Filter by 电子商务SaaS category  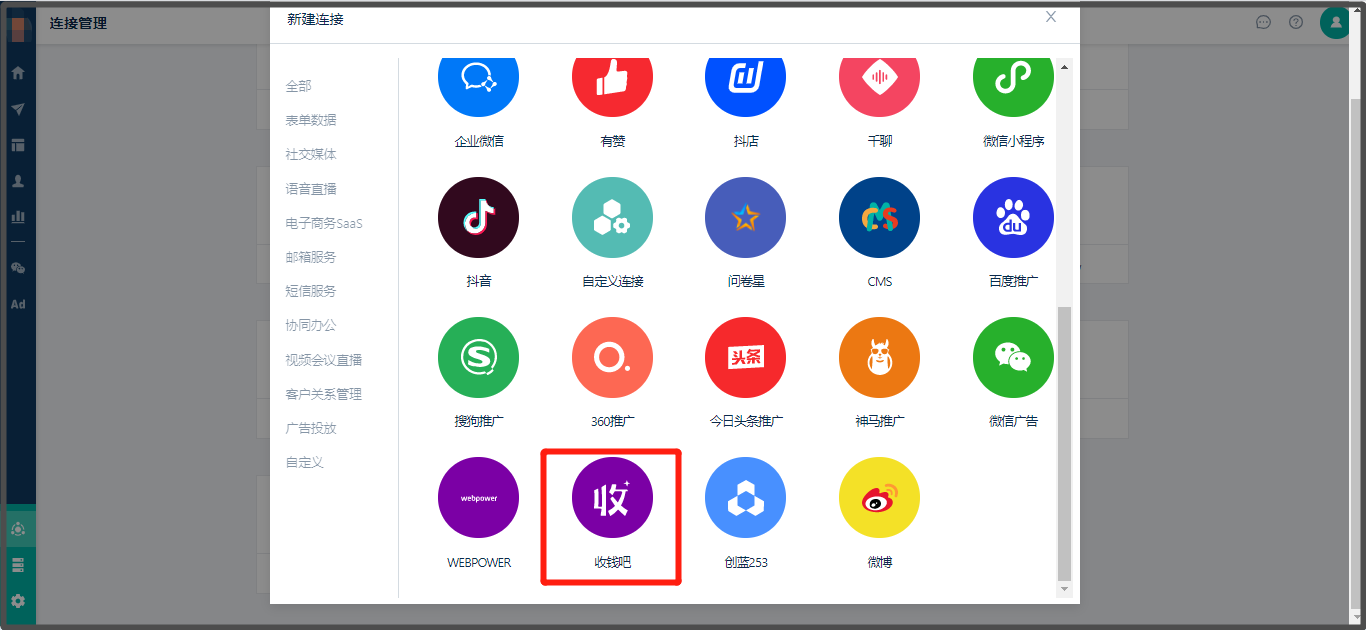pos(324,223)
